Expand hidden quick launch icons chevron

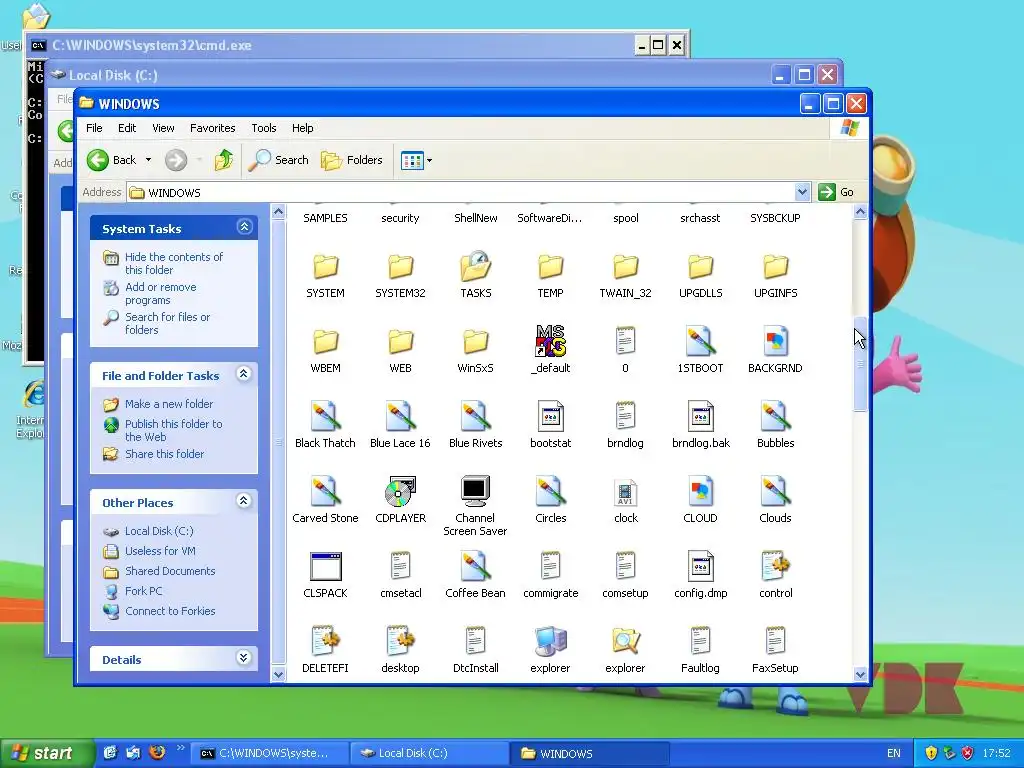coord(181,748)
